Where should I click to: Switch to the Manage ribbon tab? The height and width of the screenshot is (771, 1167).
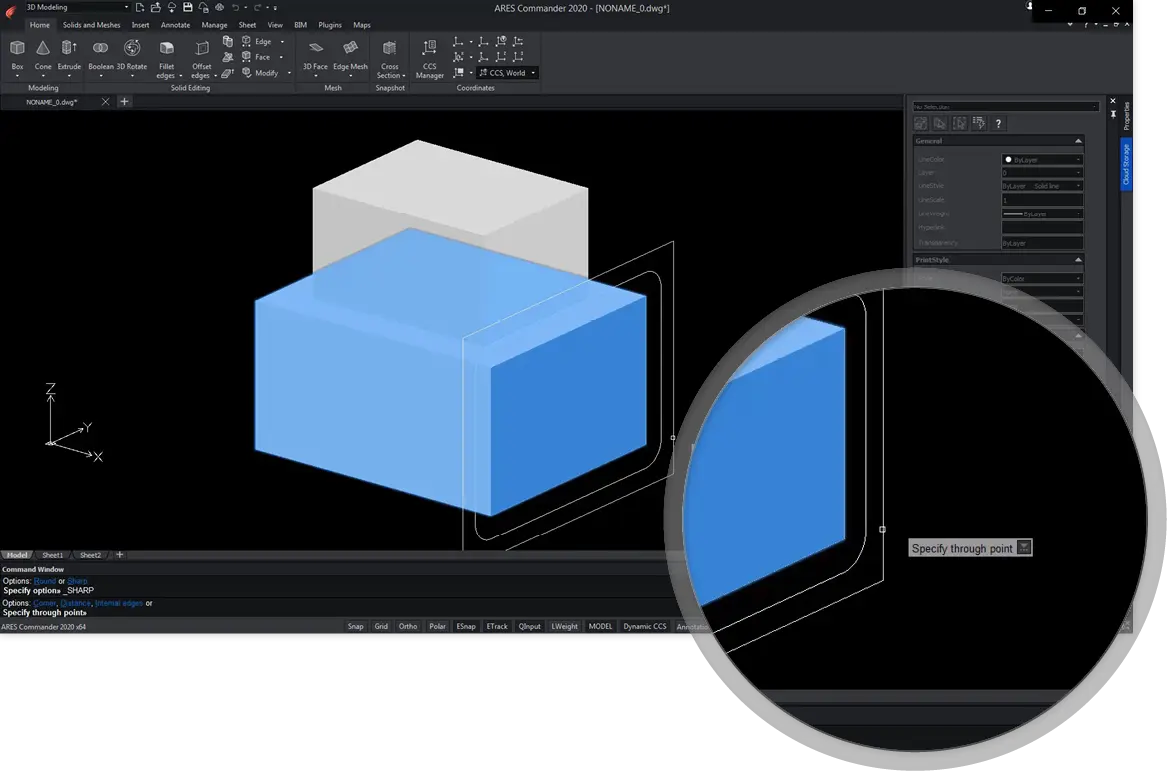tap(214, 25)
